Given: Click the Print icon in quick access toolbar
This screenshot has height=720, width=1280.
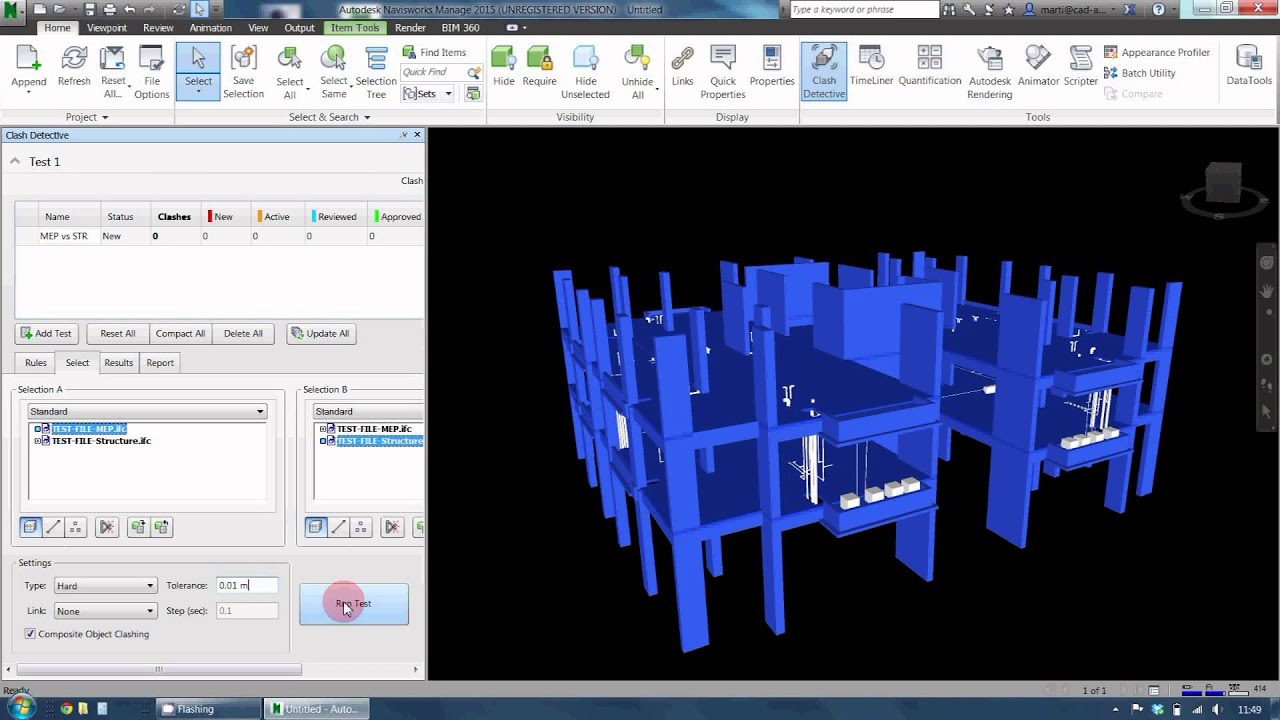Looking at the screenshot, I should click(x=110, y=9).
